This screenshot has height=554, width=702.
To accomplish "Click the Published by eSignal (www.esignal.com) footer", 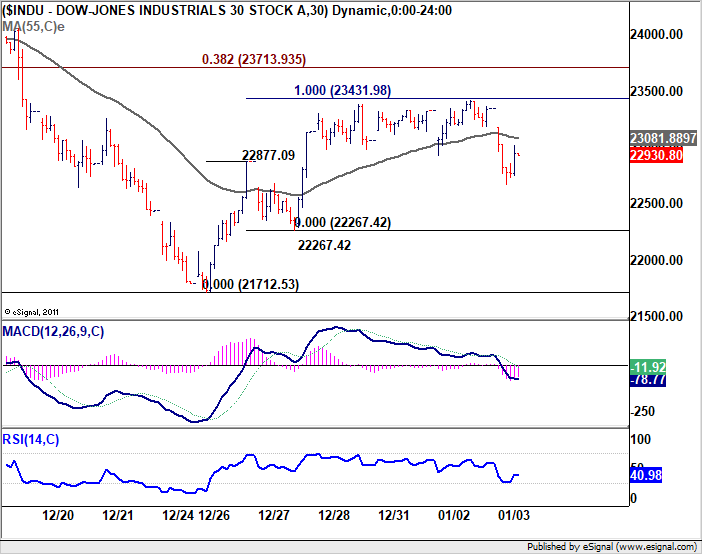I will point(612,547).
